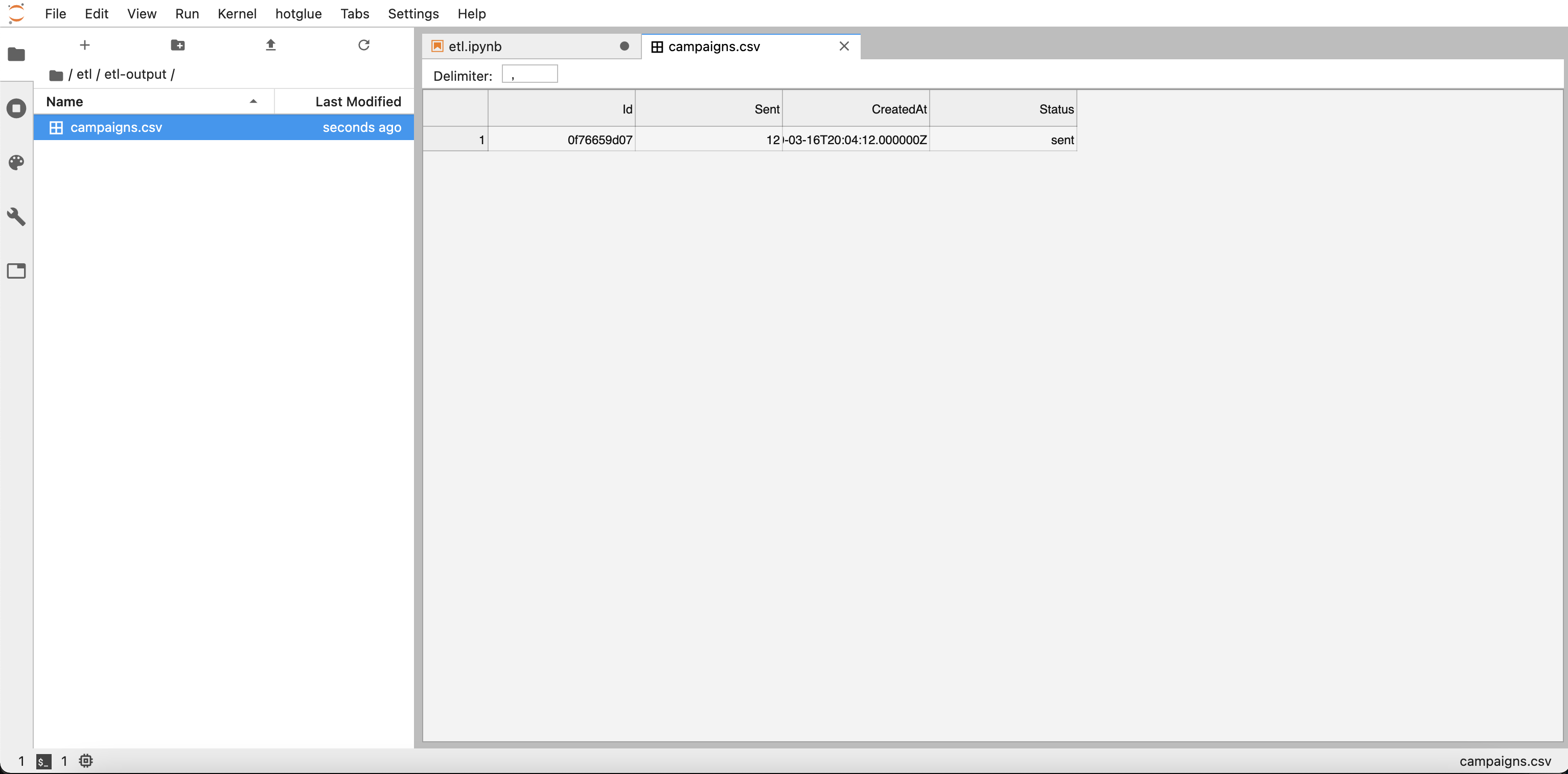This screenshot has height=774, width=1568.
Task: Open the tabs list sidebar icon
Action: tap(16, 271)
